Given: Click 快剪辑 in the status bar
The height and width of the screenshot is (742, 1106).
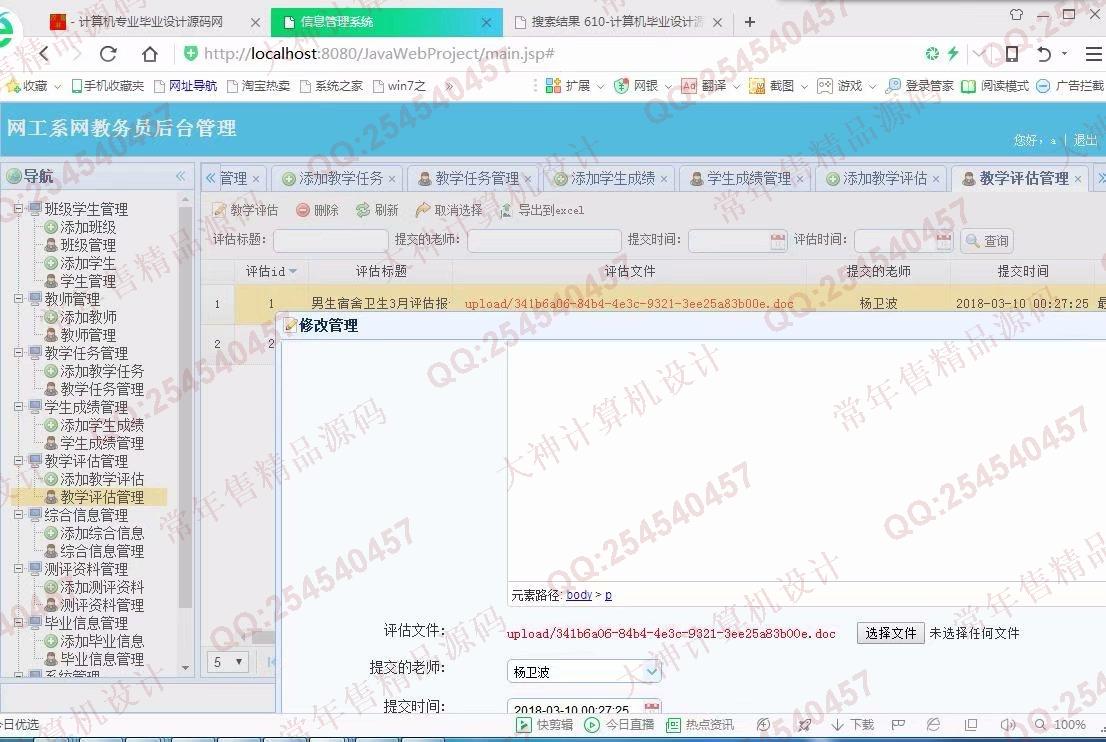Looking at the screenshot, I should pyautogui.click(x=545, y=725).
